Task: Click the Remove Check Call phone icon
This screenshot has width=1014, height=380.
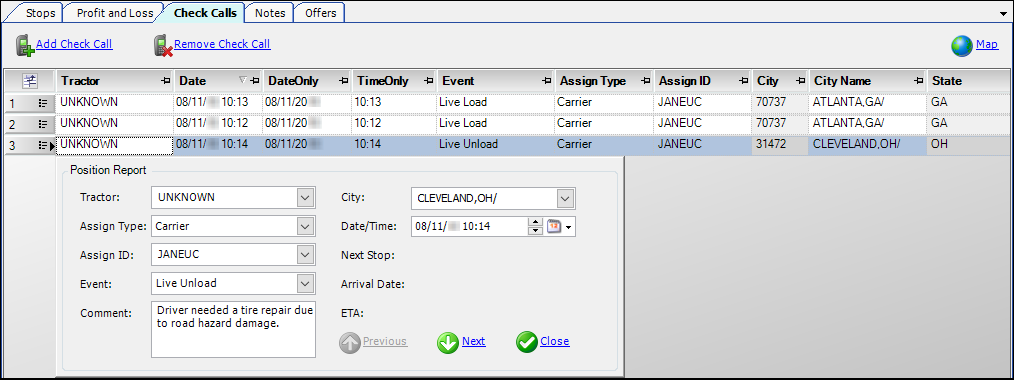Action: point(163,45)
